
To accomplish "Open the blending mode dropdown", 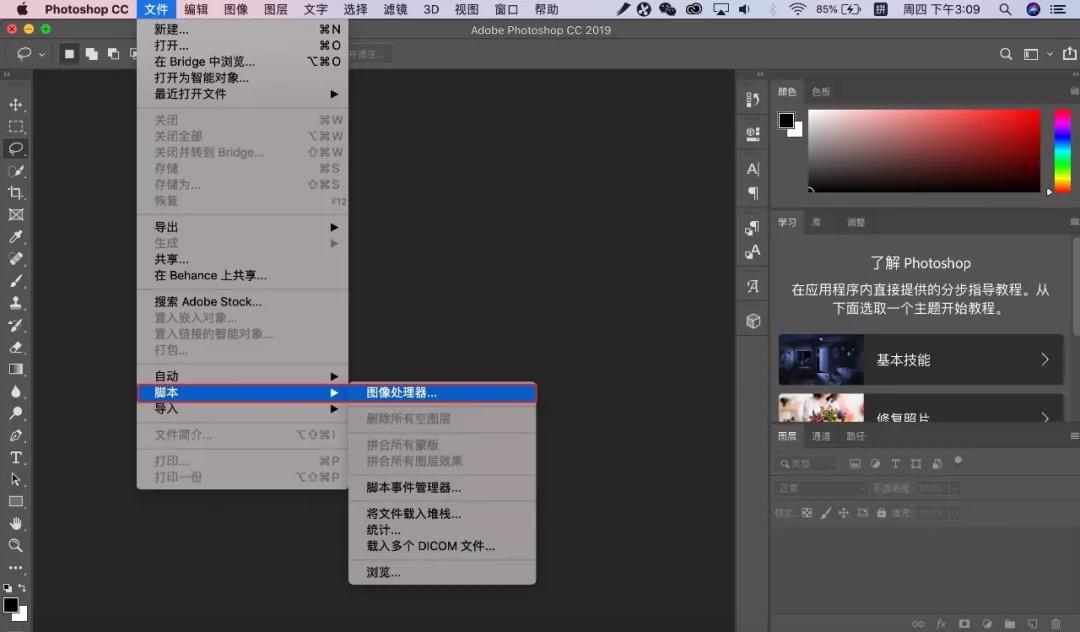I will click(818, 488).
